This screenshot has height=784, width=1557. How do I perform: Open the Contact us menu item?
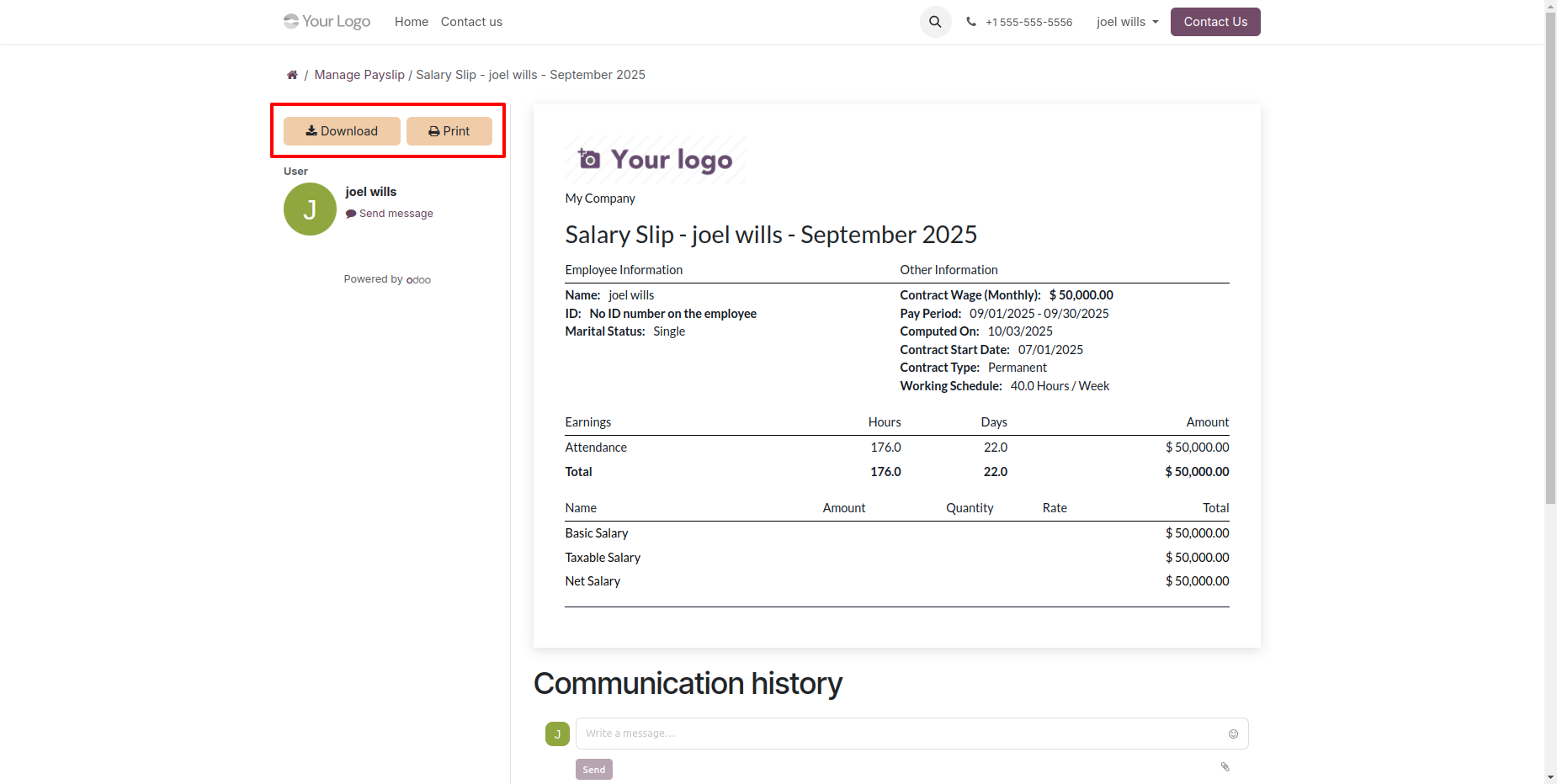point(471,22)
